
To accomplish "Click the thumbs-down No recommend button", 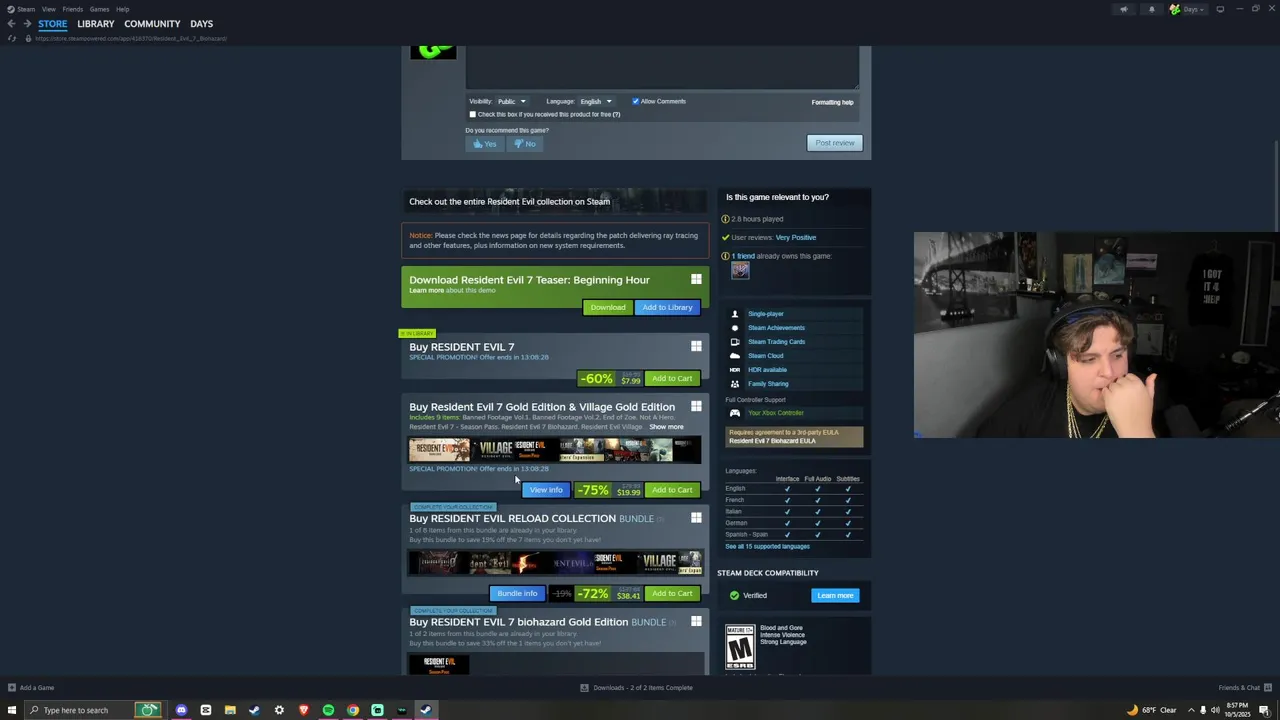I will click(x=525, y=144).
